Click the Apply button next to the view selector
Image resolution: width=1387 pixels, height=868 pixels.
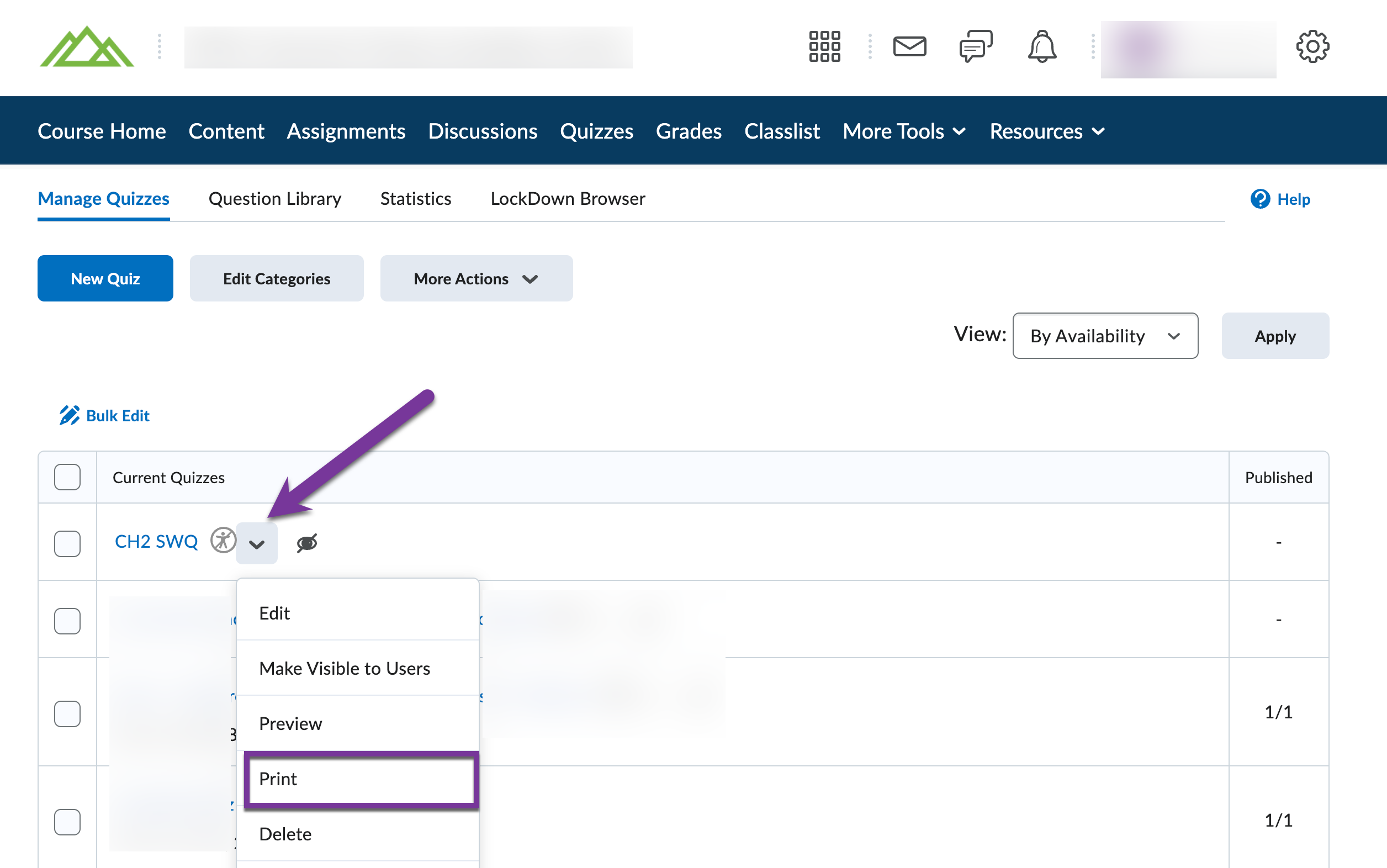[1275, 336]
